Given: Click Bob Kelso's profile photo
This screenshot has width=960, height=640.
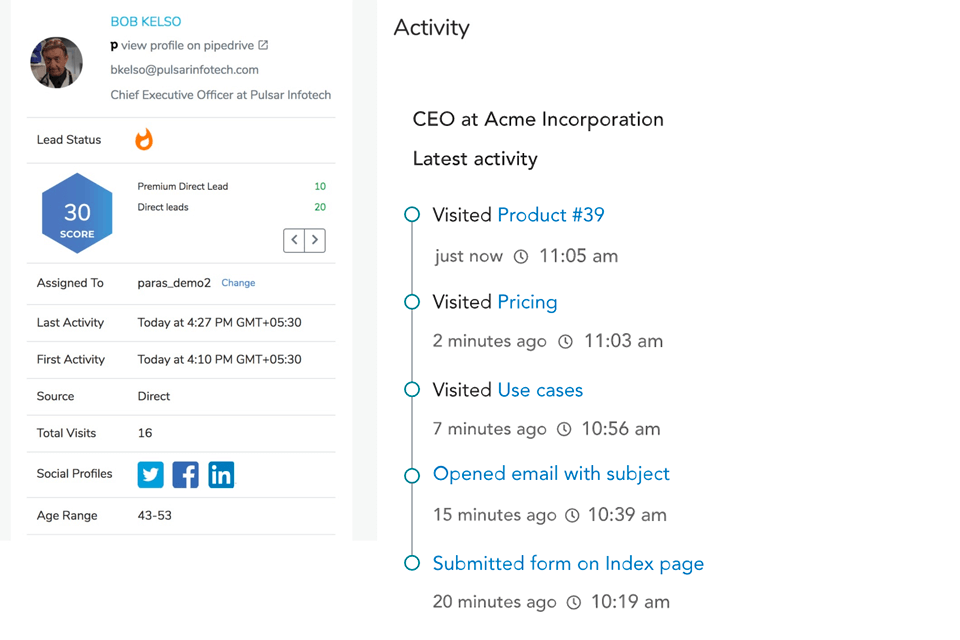Looking at the screenshot, I should coord(57,63).
